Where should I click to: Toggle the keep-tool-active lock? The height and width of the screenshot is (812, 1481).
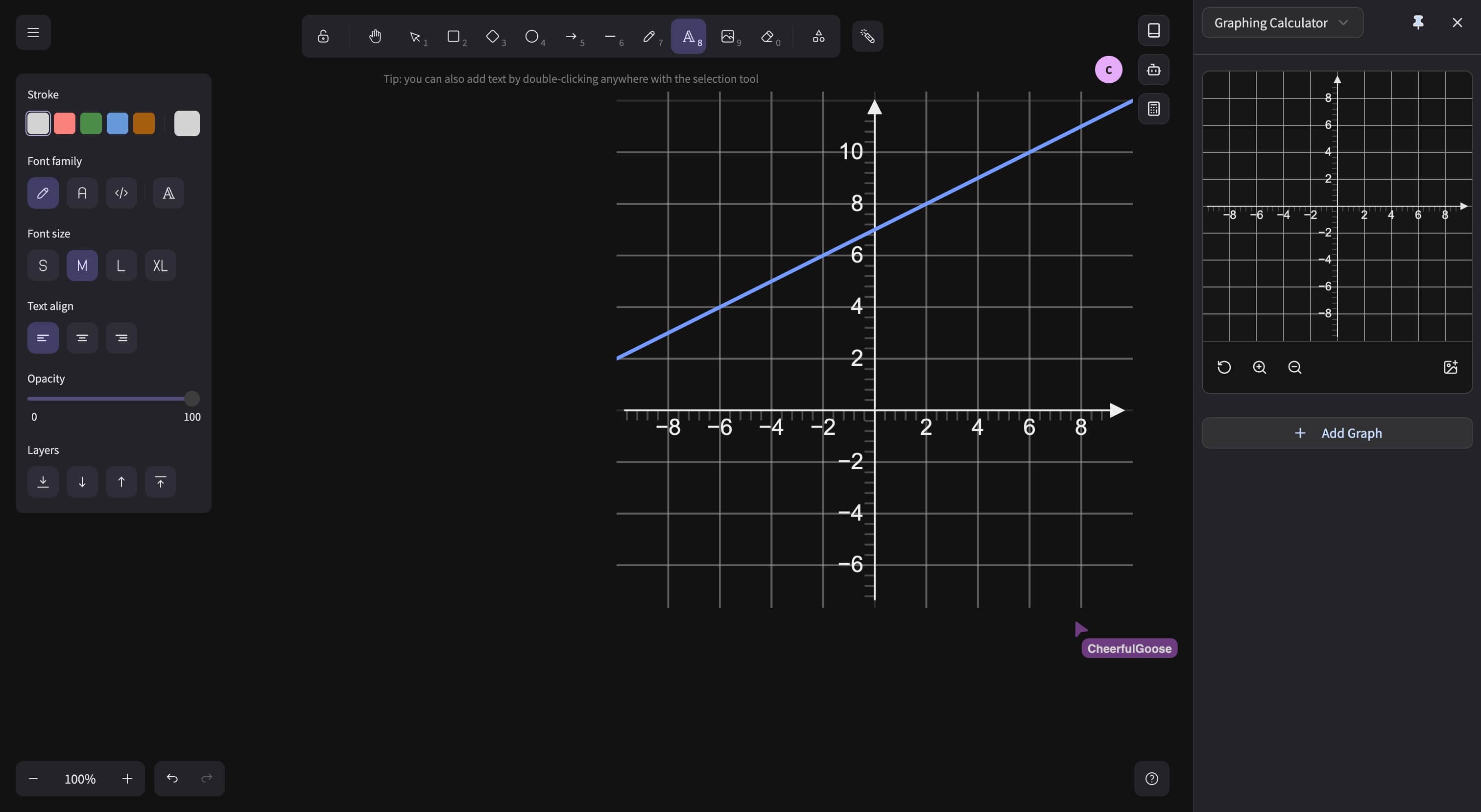tap(323, 37)
